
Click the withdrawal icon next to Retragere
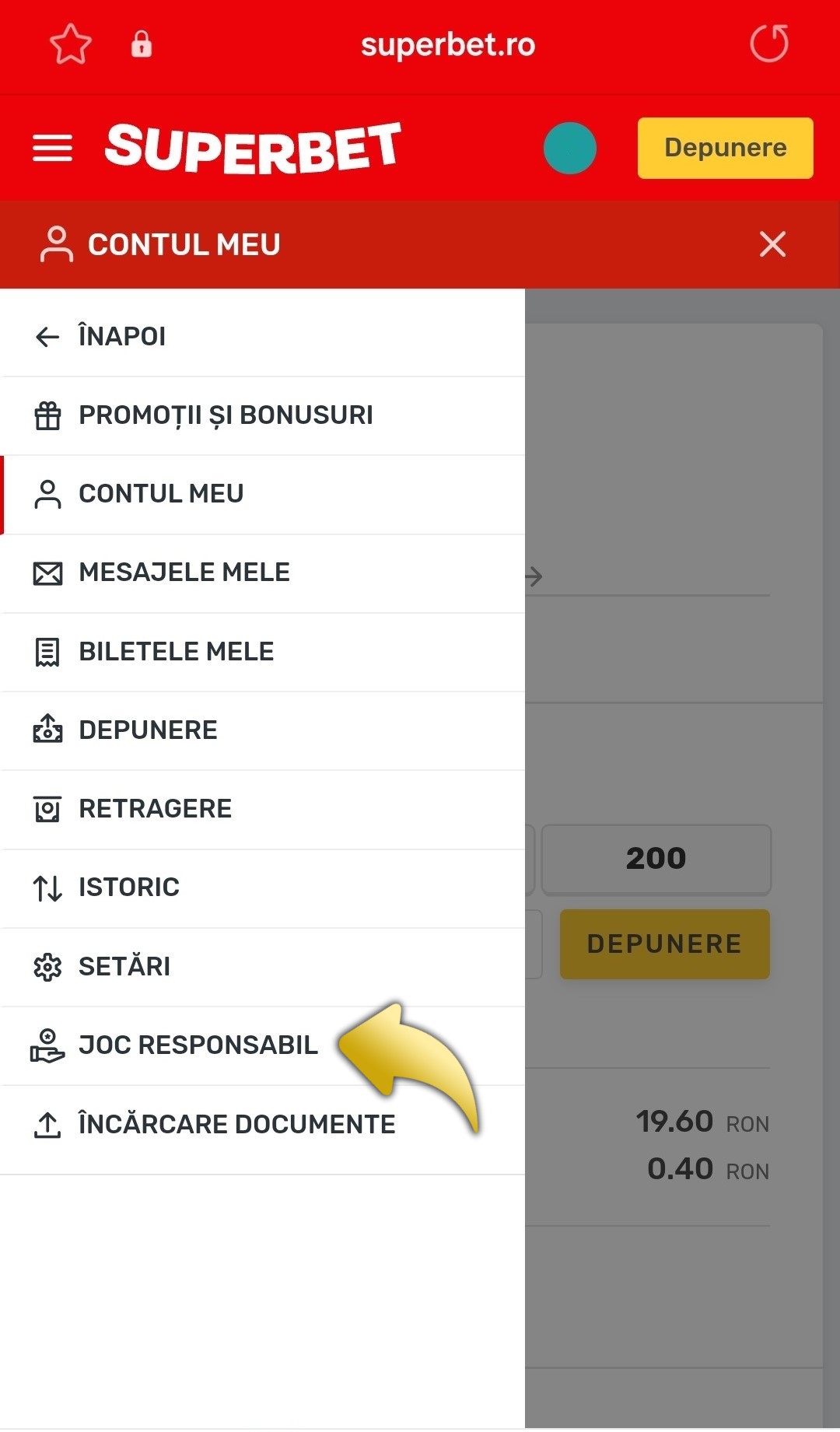pos(48,808)
